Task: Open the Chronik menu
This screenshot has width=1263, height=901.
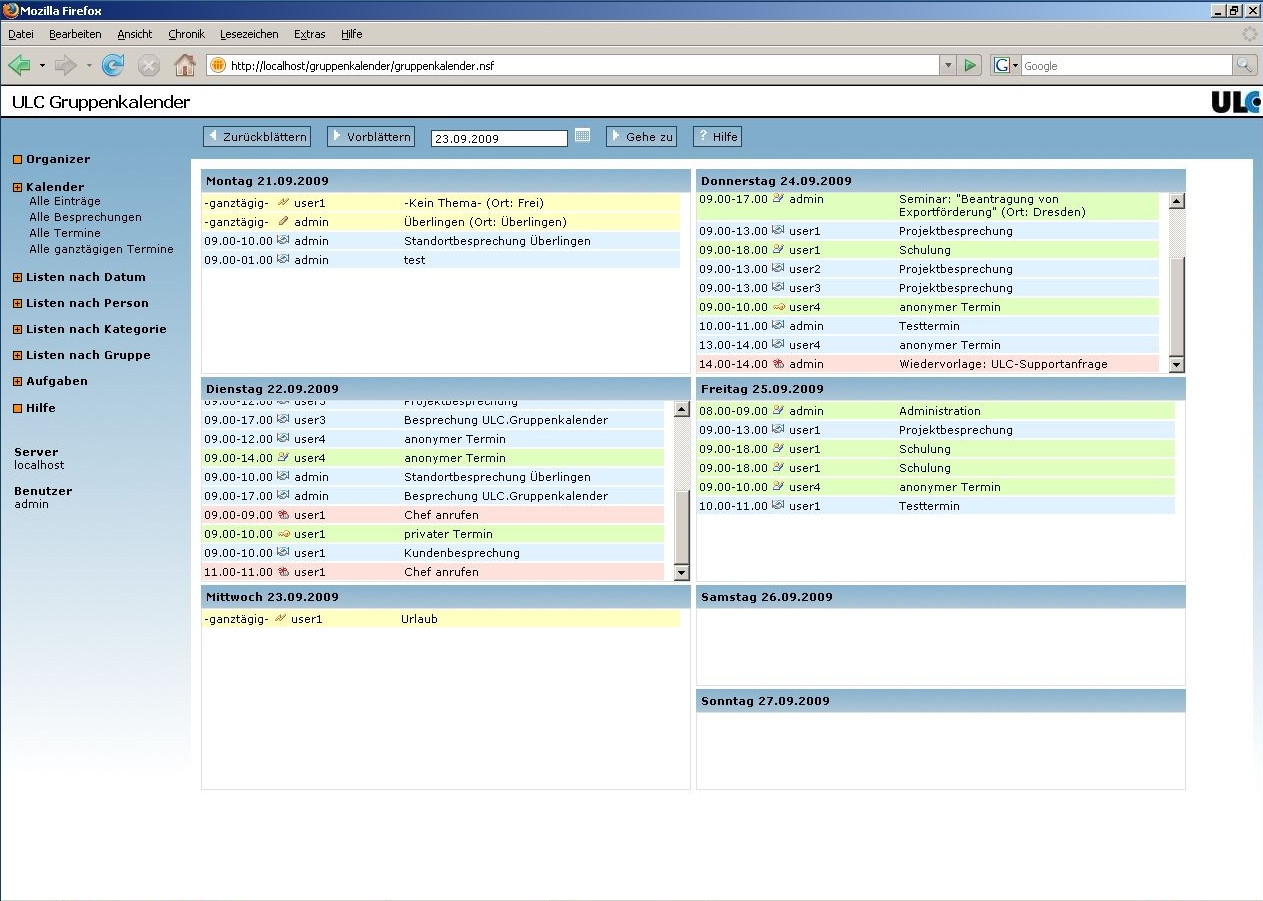Action: click(186, 34)
